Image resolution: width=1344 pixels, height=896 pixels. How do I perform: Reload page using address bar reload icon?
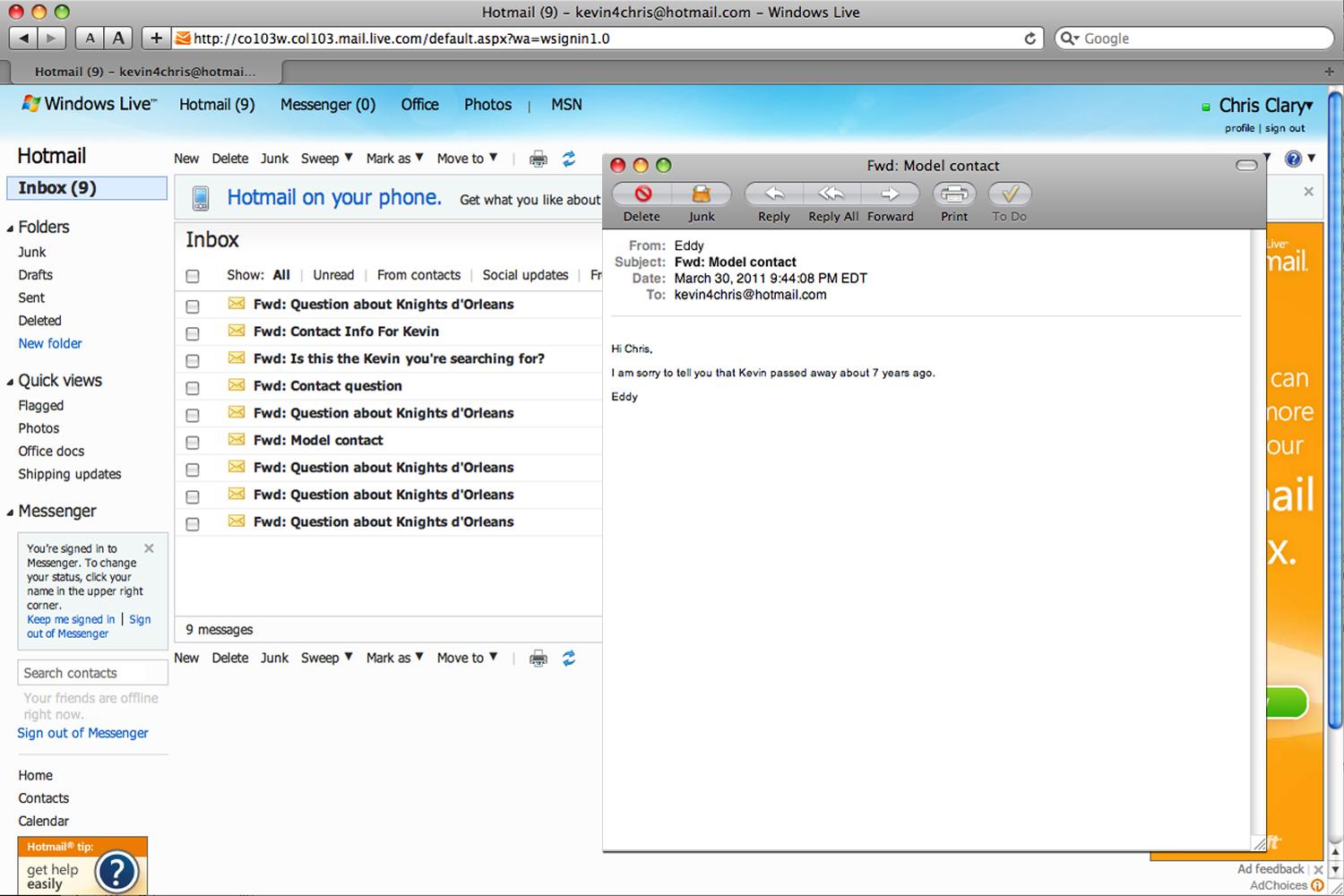(x=1030, y=39)
